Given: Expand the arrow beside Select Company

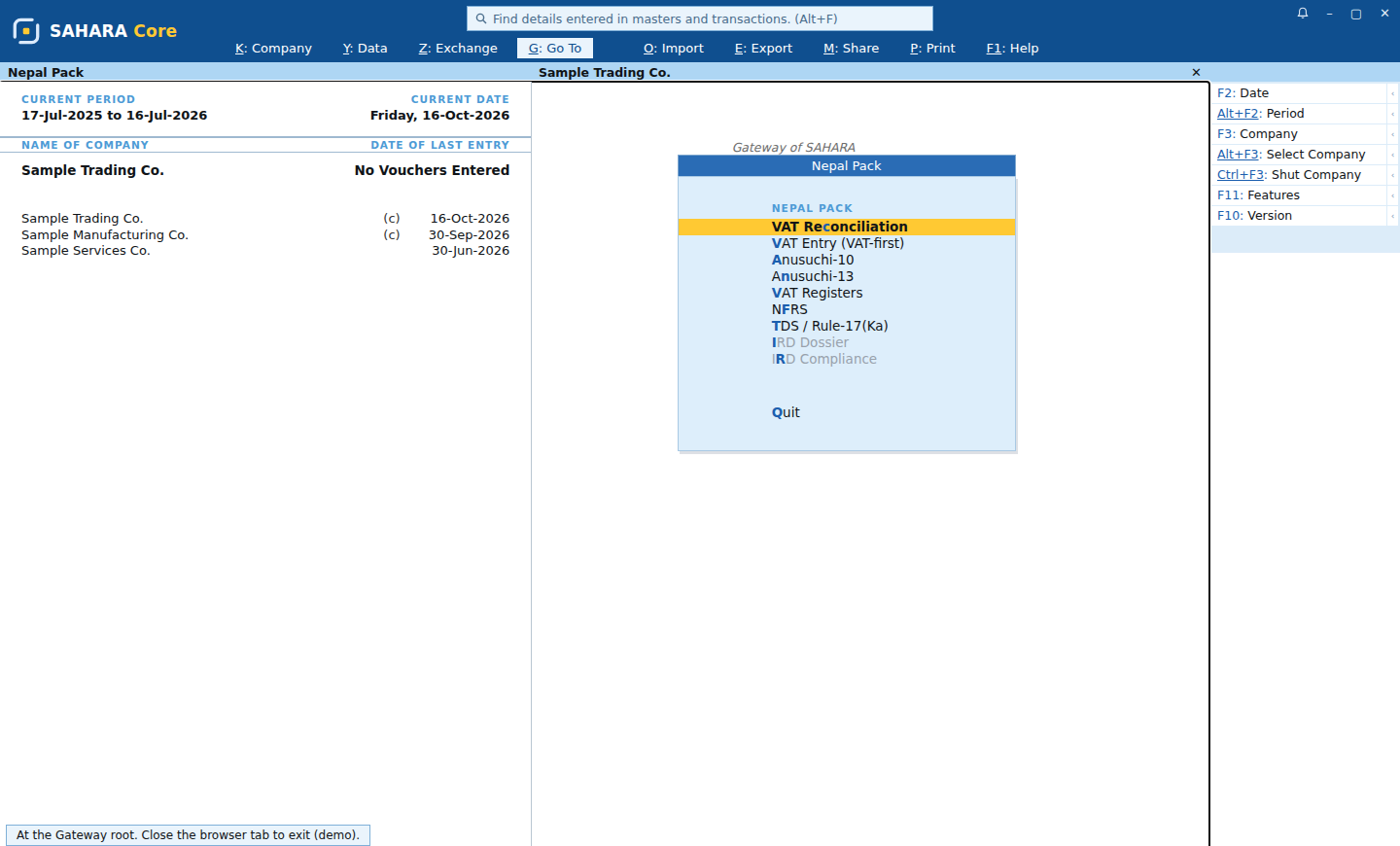Looking at the screenshot, I should coord(1393,155).
